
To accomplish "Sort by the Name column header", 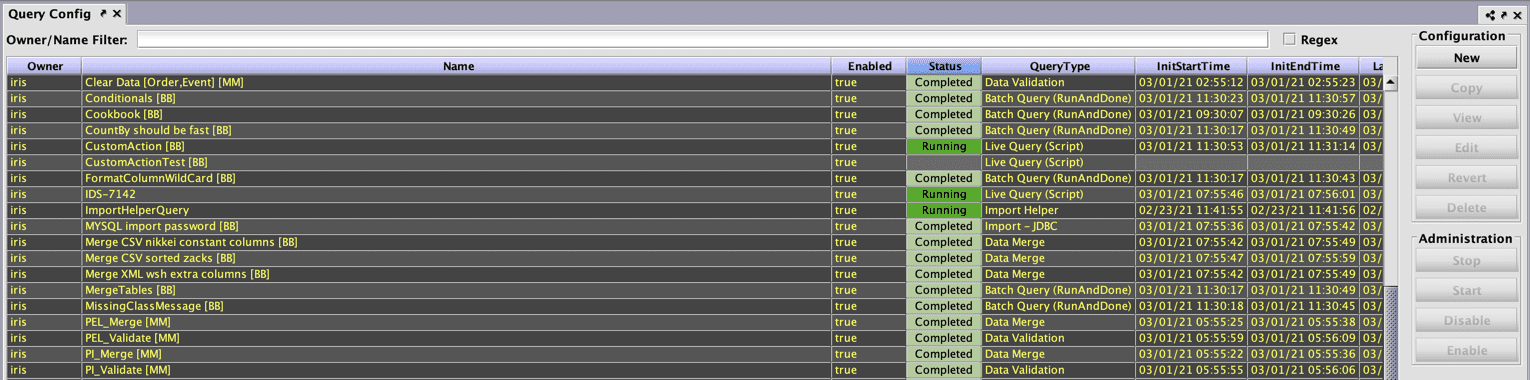I will point(458,66).
